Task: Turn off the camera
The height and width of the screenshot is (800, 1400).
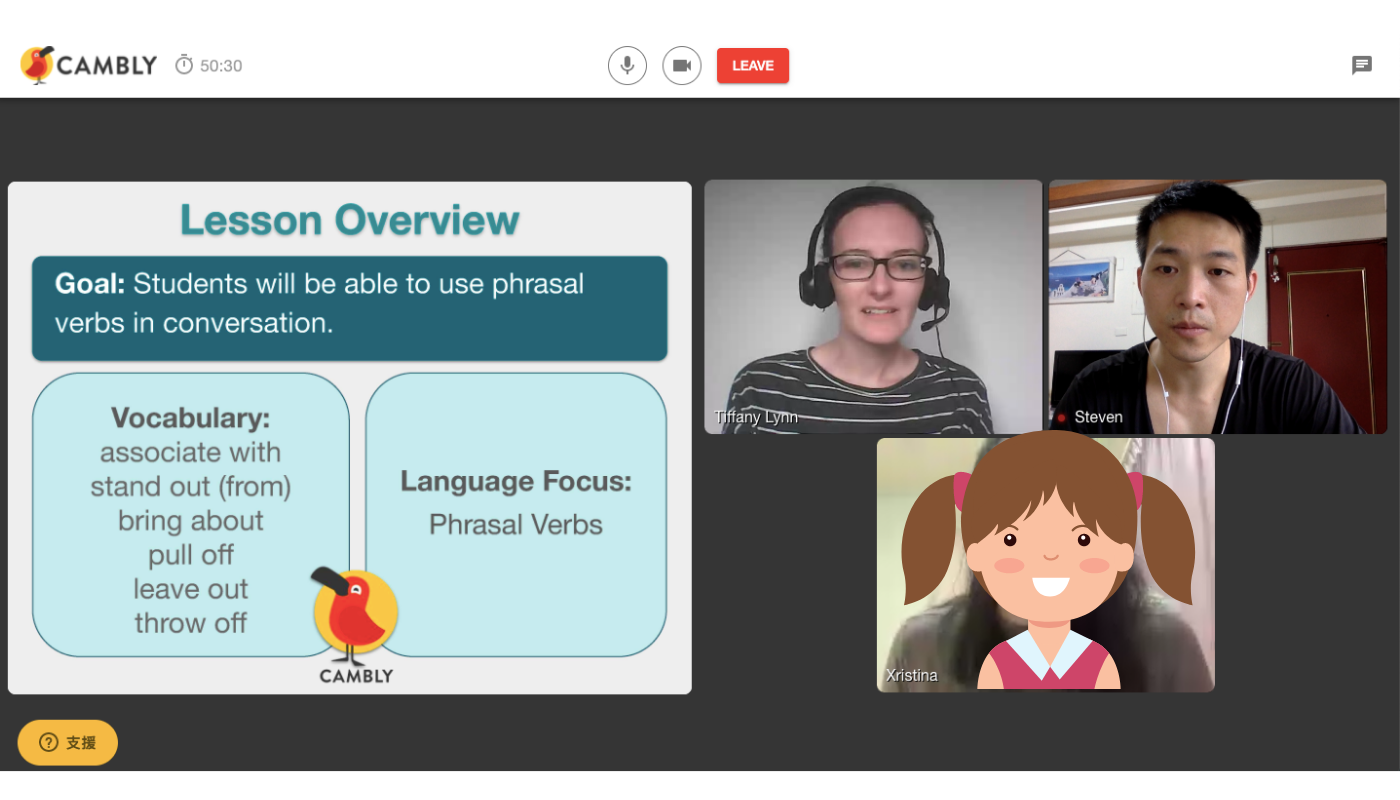Action: [x=682, y=65]
